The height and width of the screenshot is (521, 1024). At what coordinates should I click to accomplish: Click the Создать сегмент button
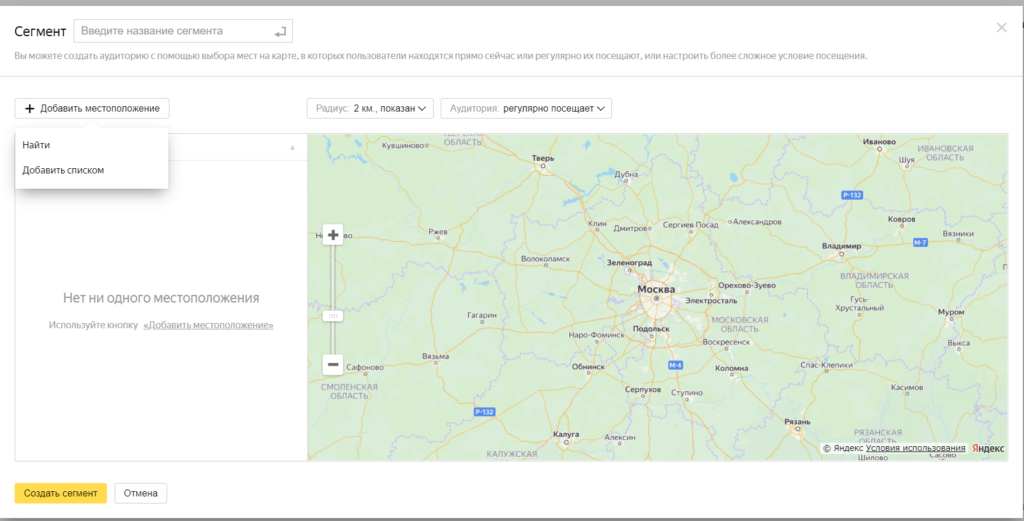tap(60, 493)
